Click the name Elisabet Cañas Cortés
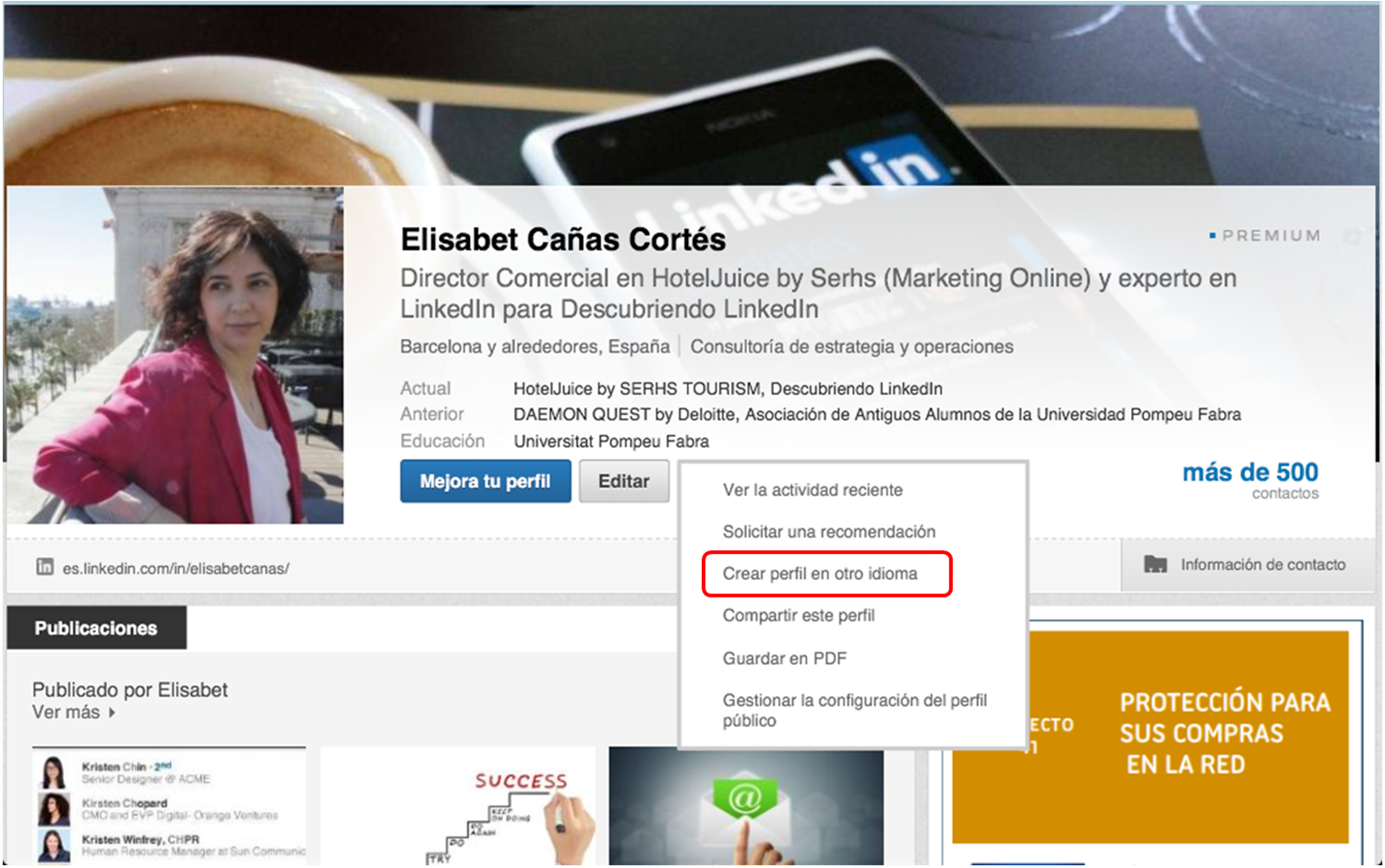This screenshot has width=1385, height=868. 563,240
